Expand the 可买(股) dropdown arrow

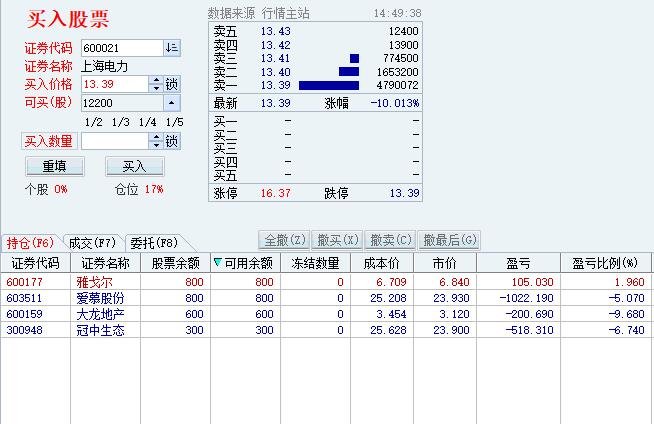[x=172, y=103]
